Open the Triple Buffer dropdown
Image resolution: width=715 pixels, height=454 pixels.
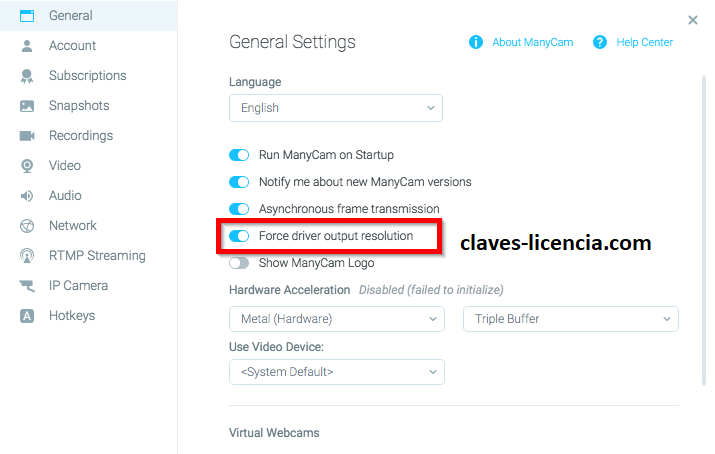click(570, 319)
